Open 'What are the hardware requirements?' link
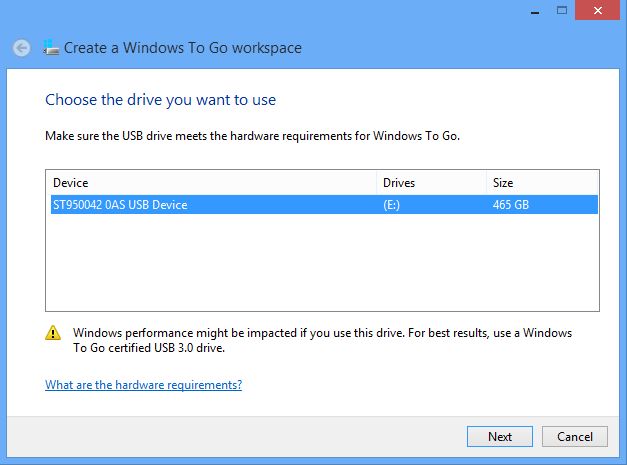This screenshot has height=465, width=627. click(144, 385)
